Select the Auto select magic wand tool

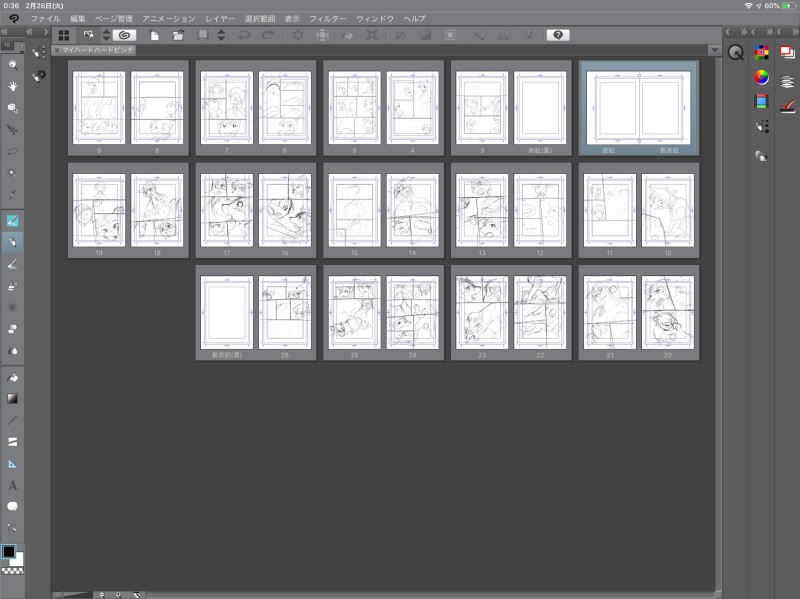tap(12, 173)
